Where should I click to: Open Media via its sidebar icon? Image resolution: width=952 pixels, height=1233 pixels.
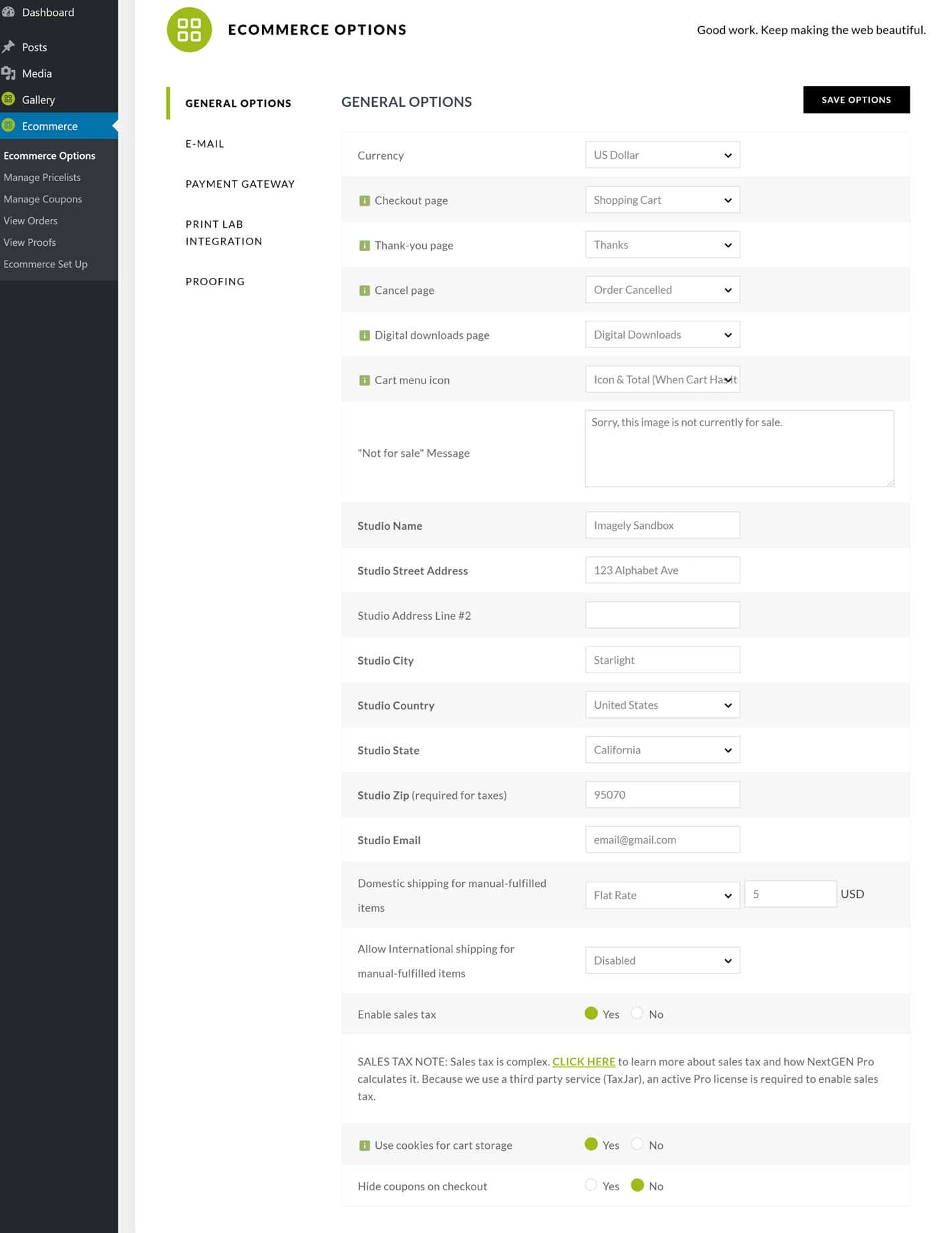click(x=9, y=73)
